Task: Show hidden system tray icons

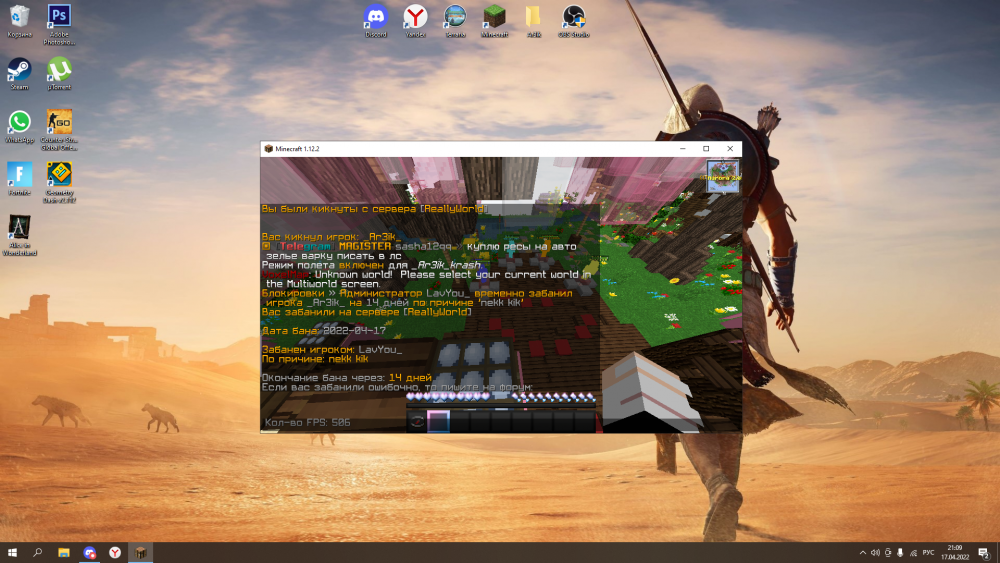Action: point(863,553)
